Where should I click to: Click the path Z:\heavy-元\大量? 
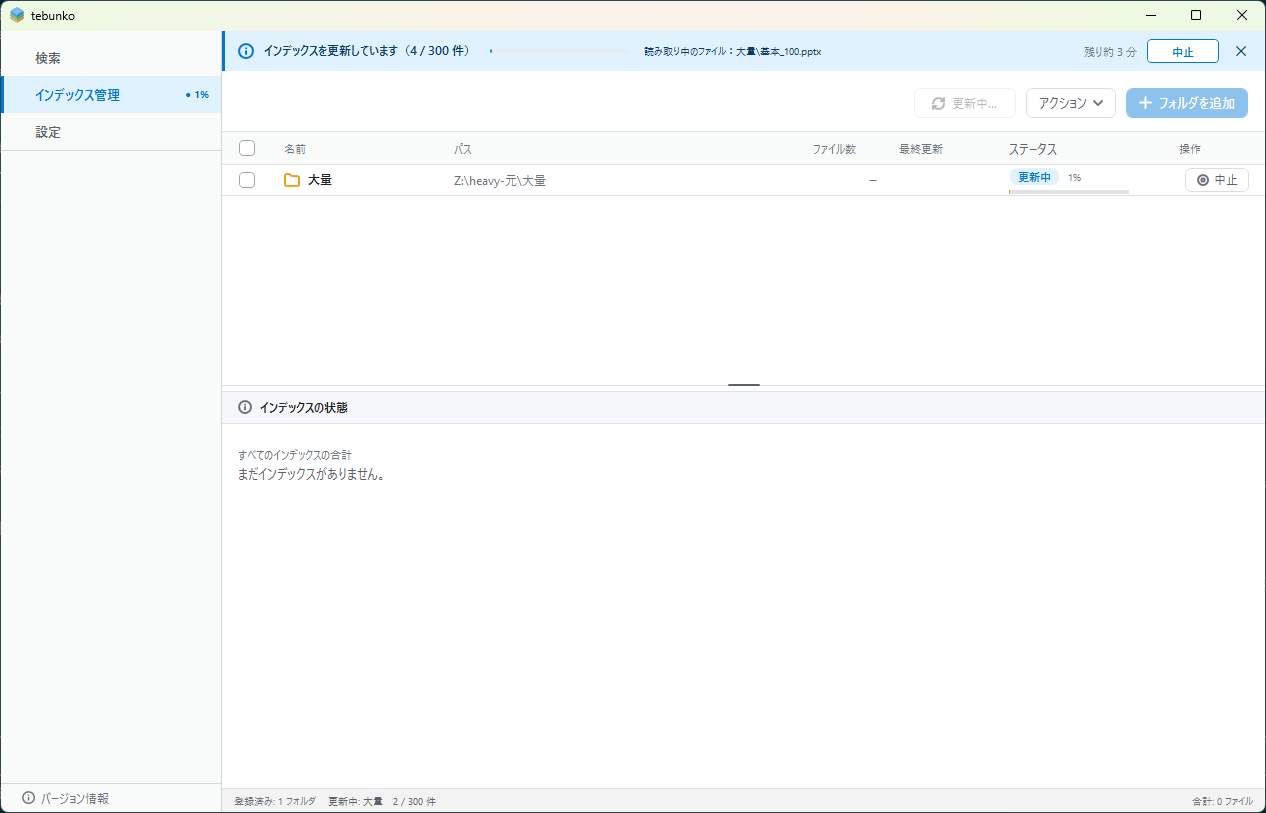500,181
